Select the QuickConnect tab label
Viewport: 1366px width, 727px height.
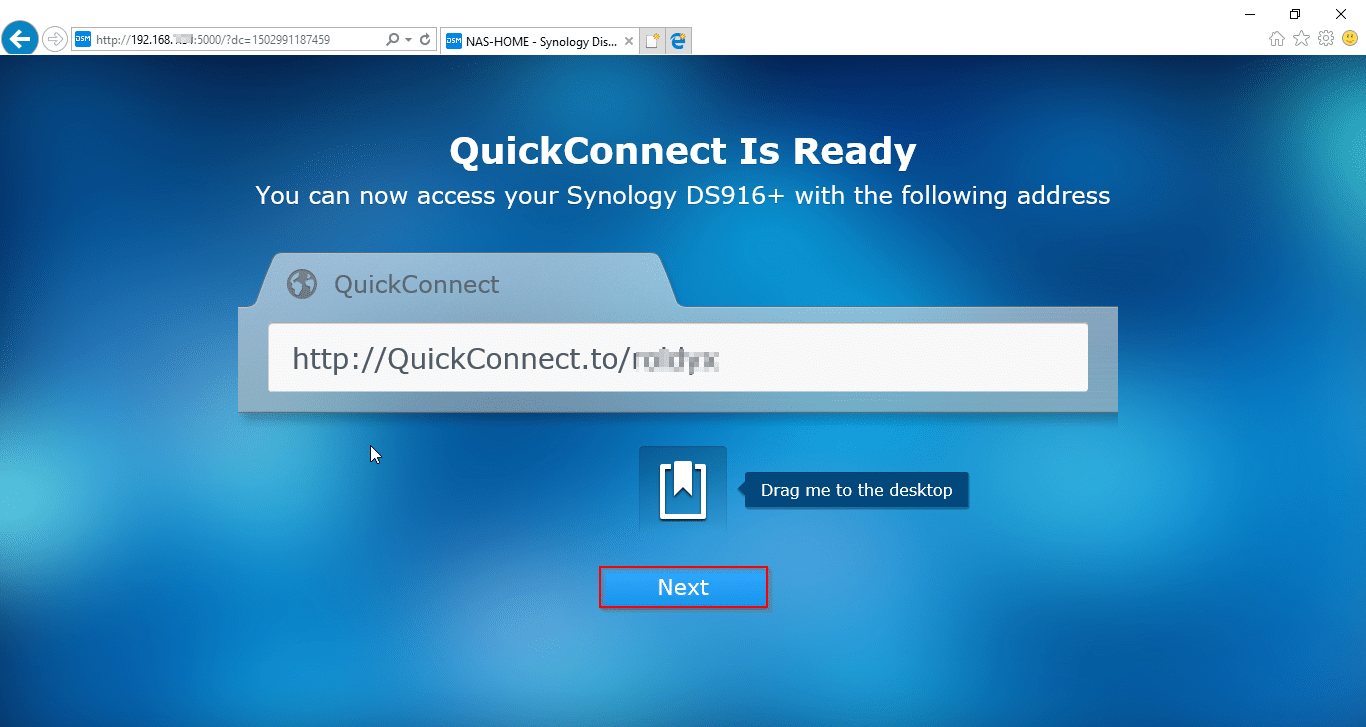[416, 284]
